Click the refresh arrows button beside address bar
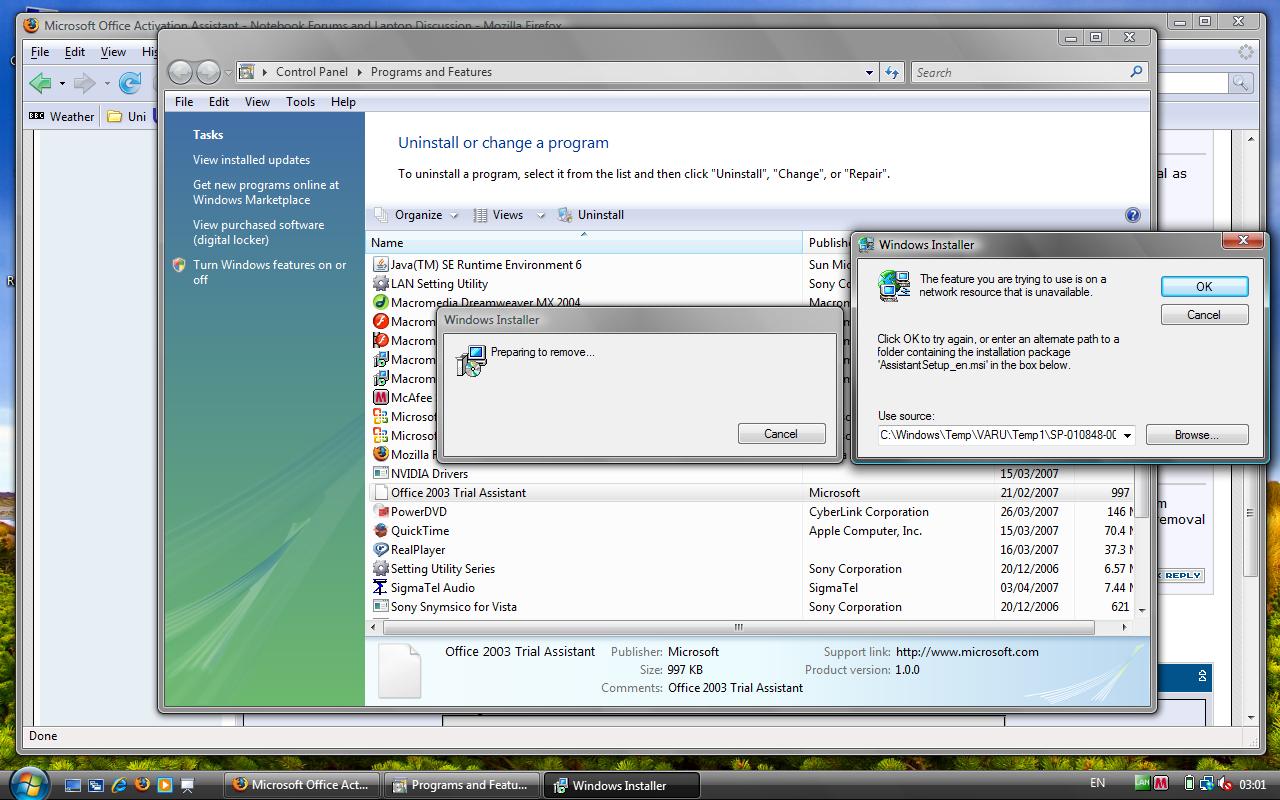1280x800 pixels. (892, 72)
